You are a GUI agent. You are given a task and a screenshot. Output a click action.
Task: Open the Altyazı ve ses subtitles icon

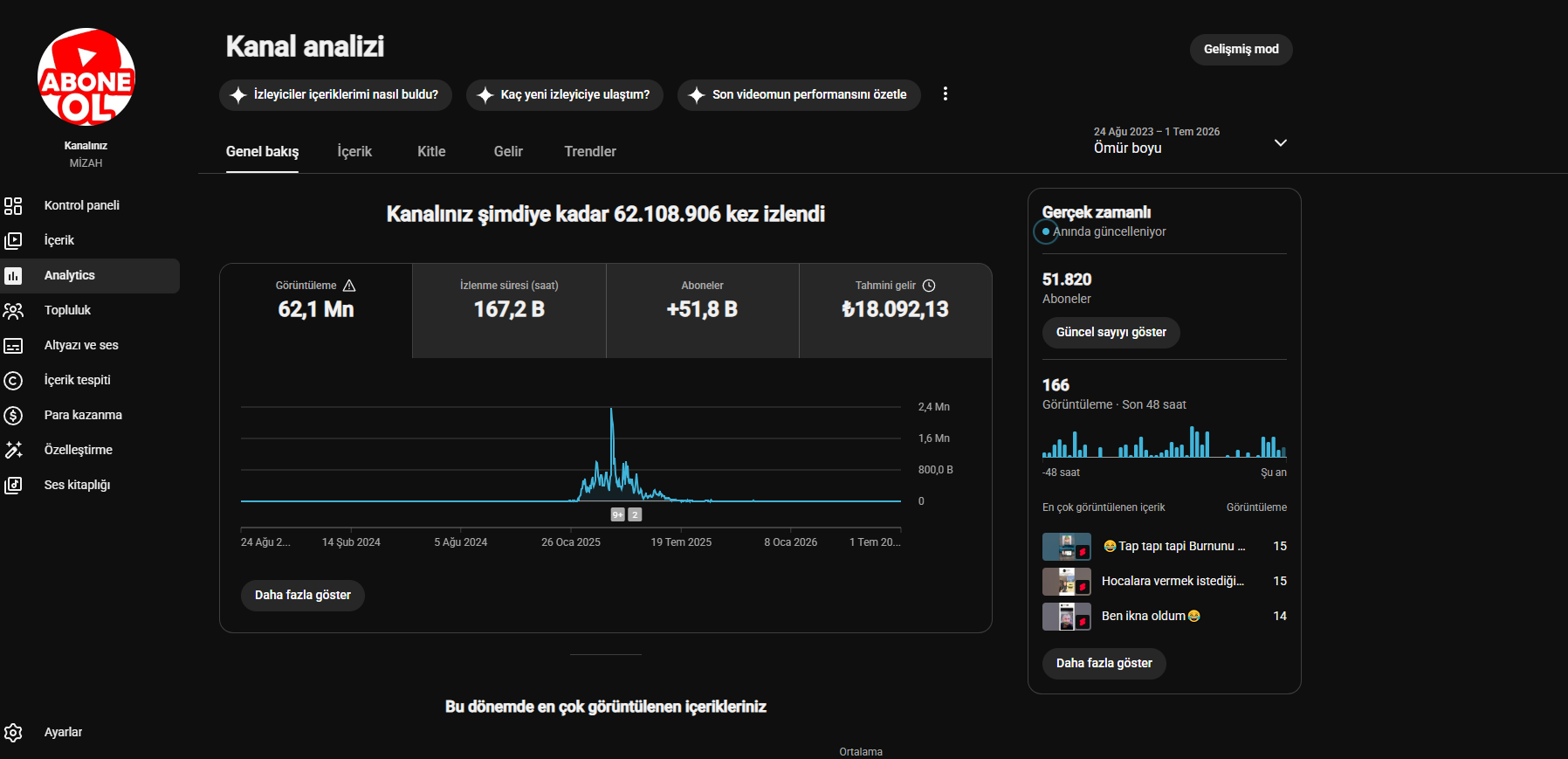click(x=13, y=345)
